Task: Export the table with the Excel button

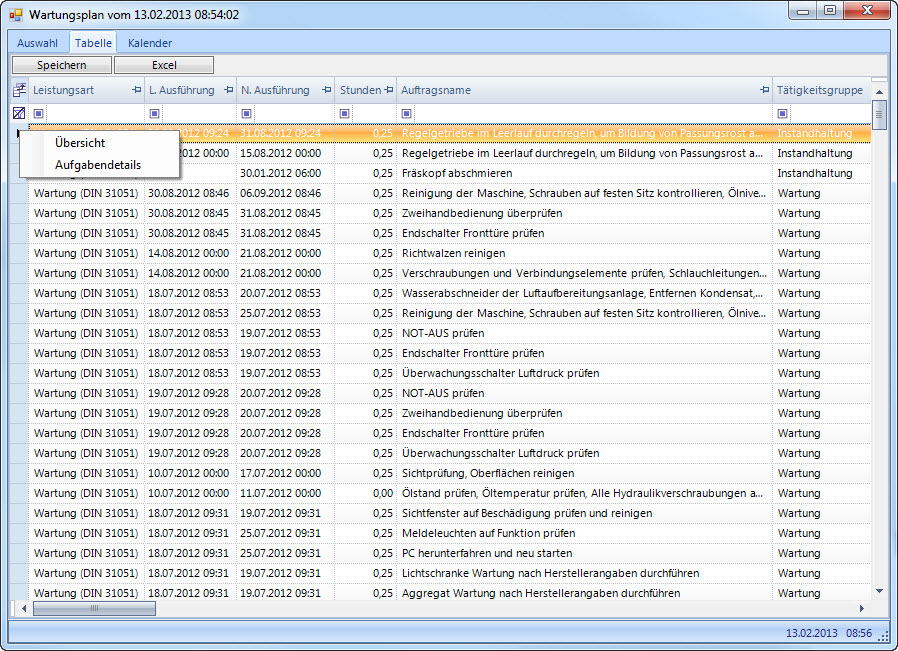Action: 164,65
